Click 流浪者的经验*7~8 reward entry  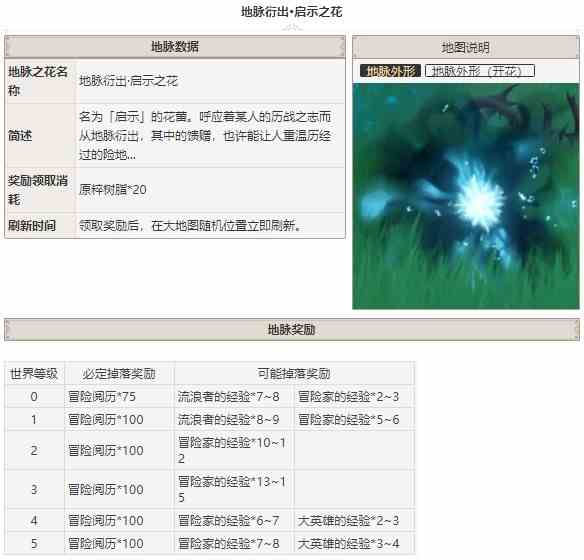point(228,397)
